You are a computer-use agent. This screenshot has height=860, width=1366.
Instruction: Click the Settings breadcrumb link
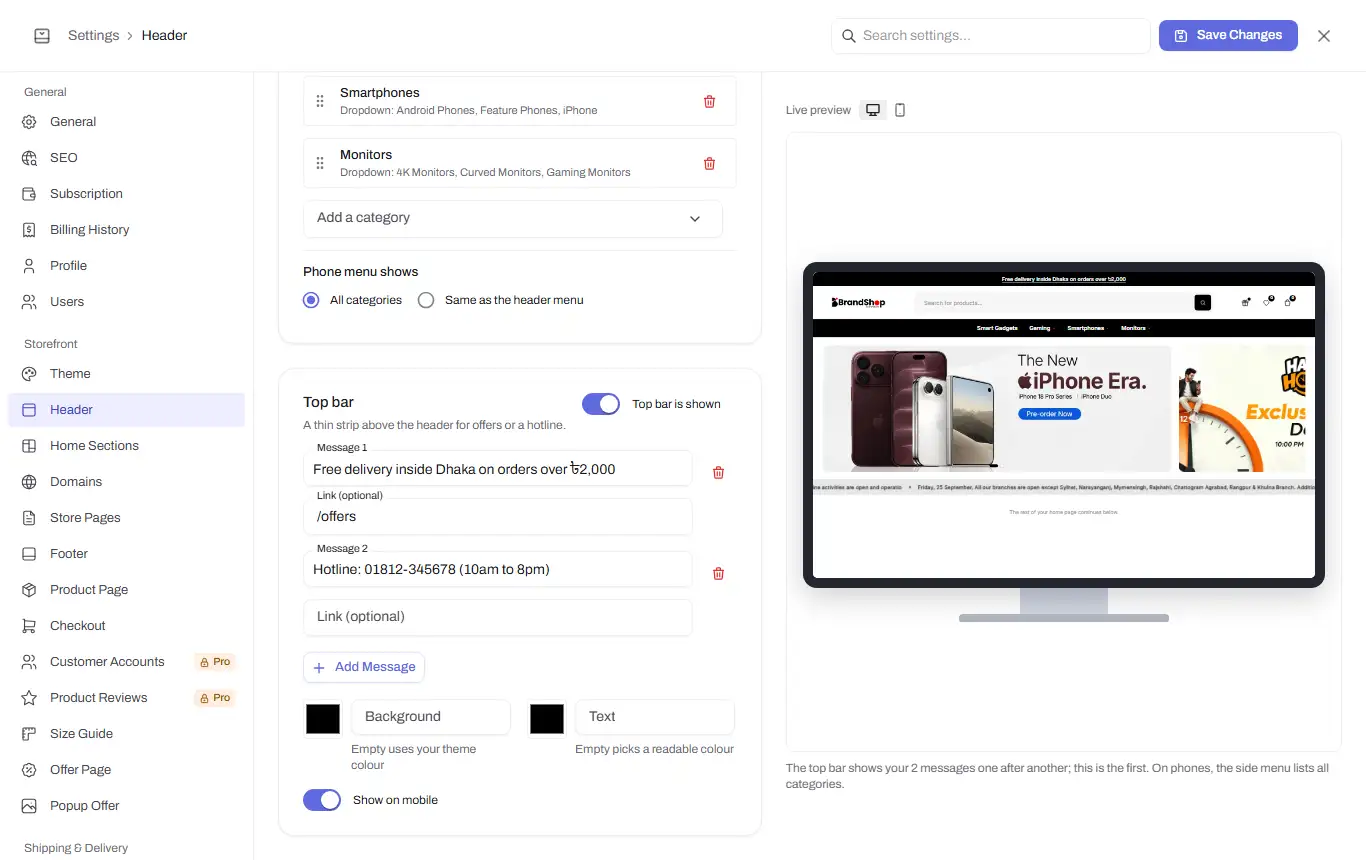(x=93, y=36)
